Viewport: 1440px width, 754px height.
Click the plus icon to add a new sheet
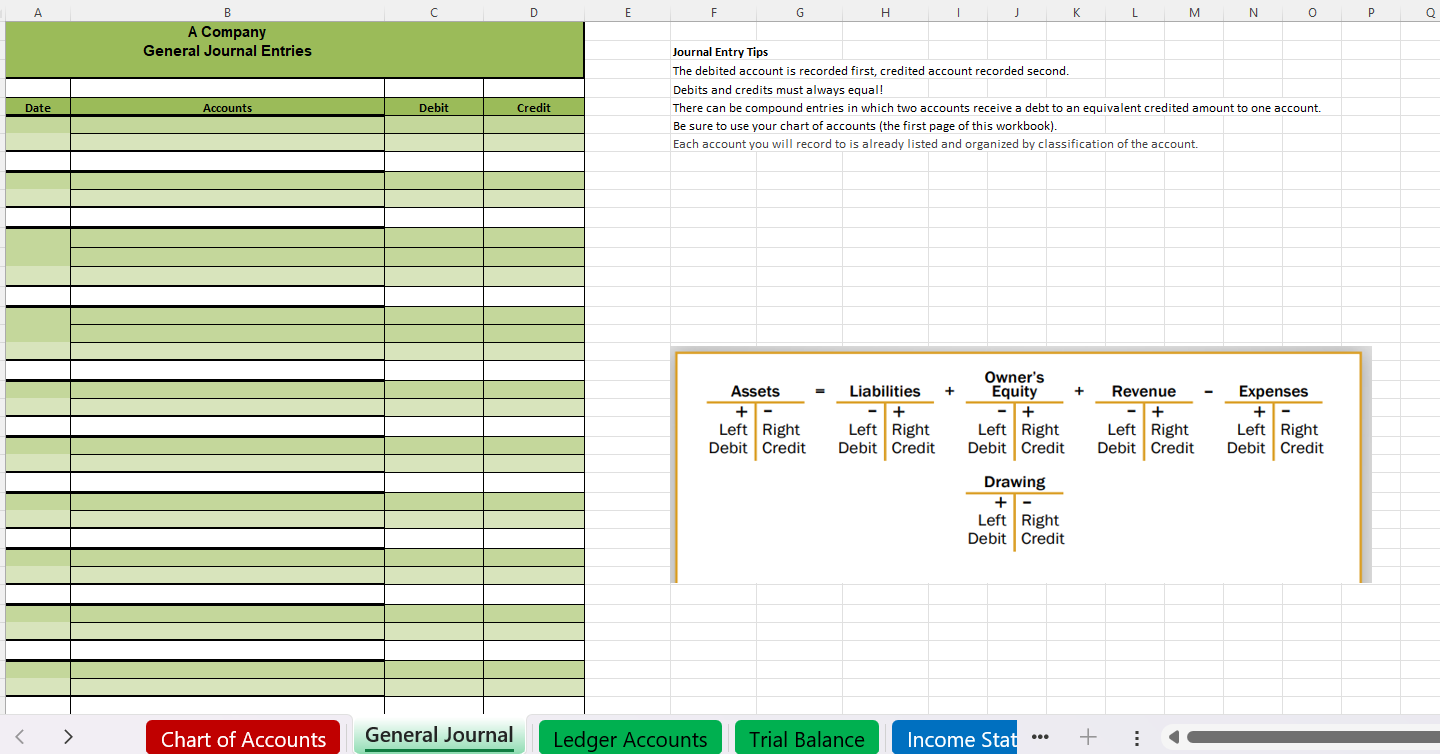1087,737
